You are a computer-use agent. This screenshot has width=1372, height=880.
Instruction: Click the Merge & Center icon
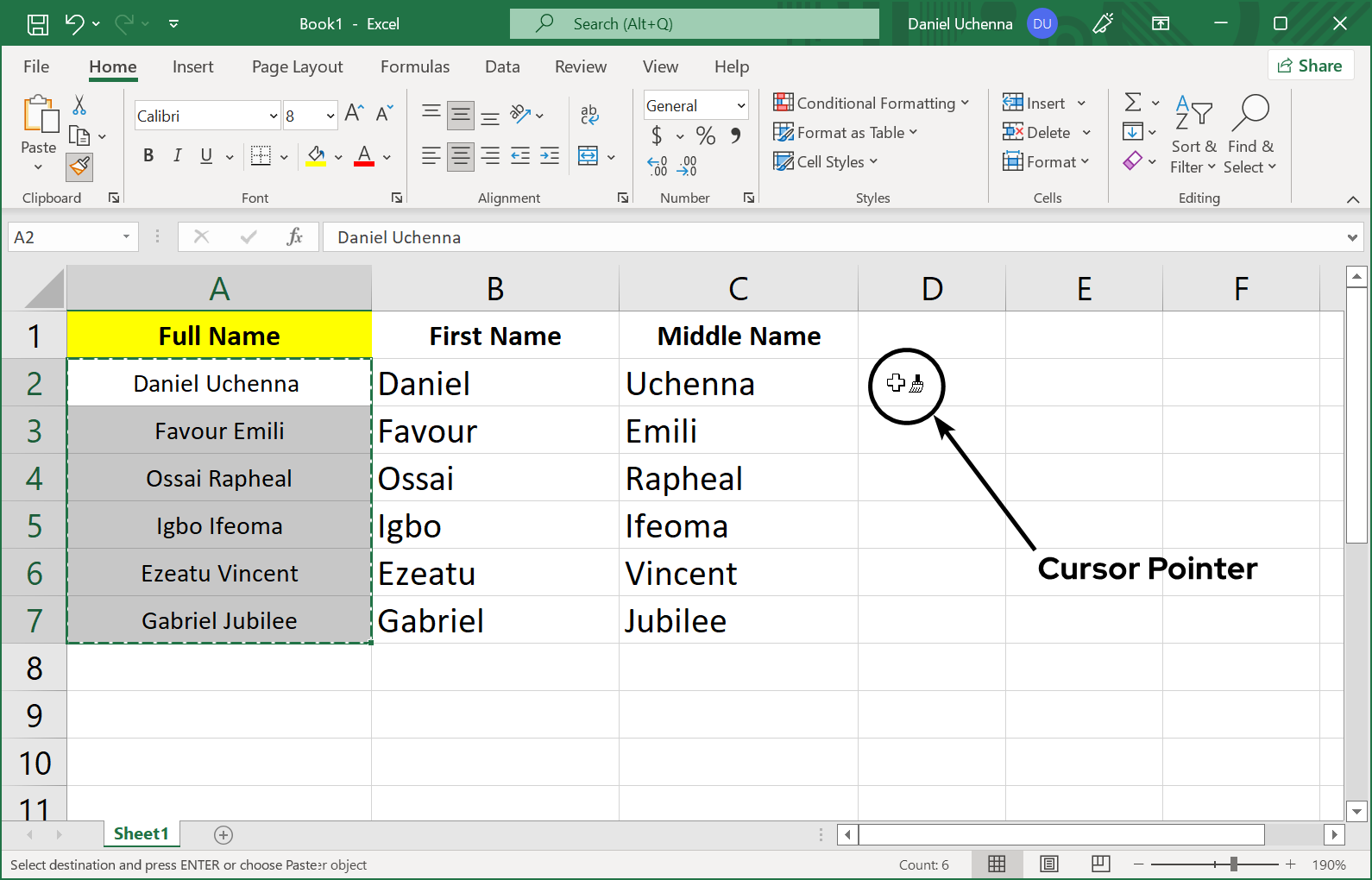pos(588,156)
